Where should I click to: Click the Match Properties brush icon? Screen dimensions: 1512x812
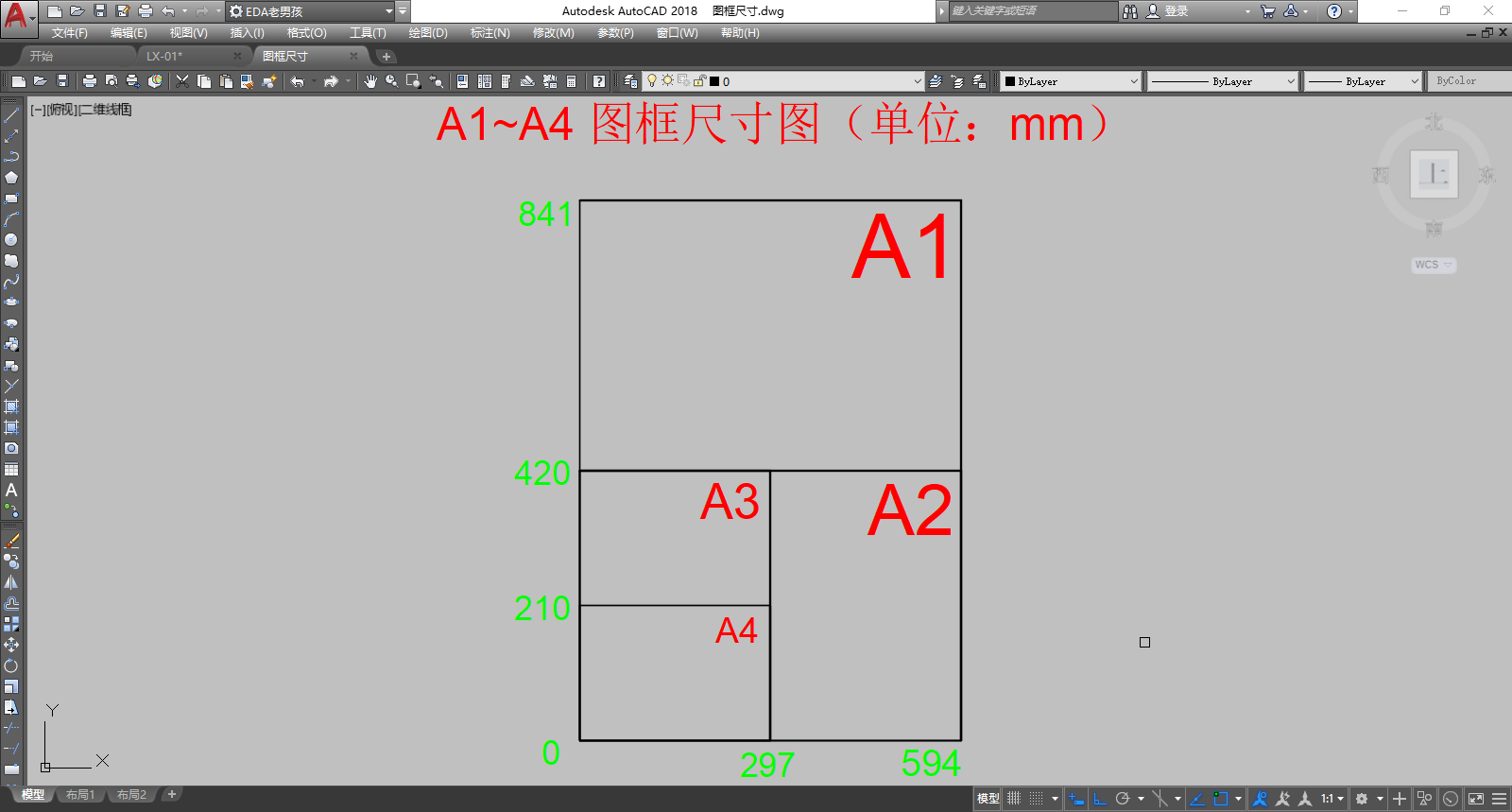[269, 81]
